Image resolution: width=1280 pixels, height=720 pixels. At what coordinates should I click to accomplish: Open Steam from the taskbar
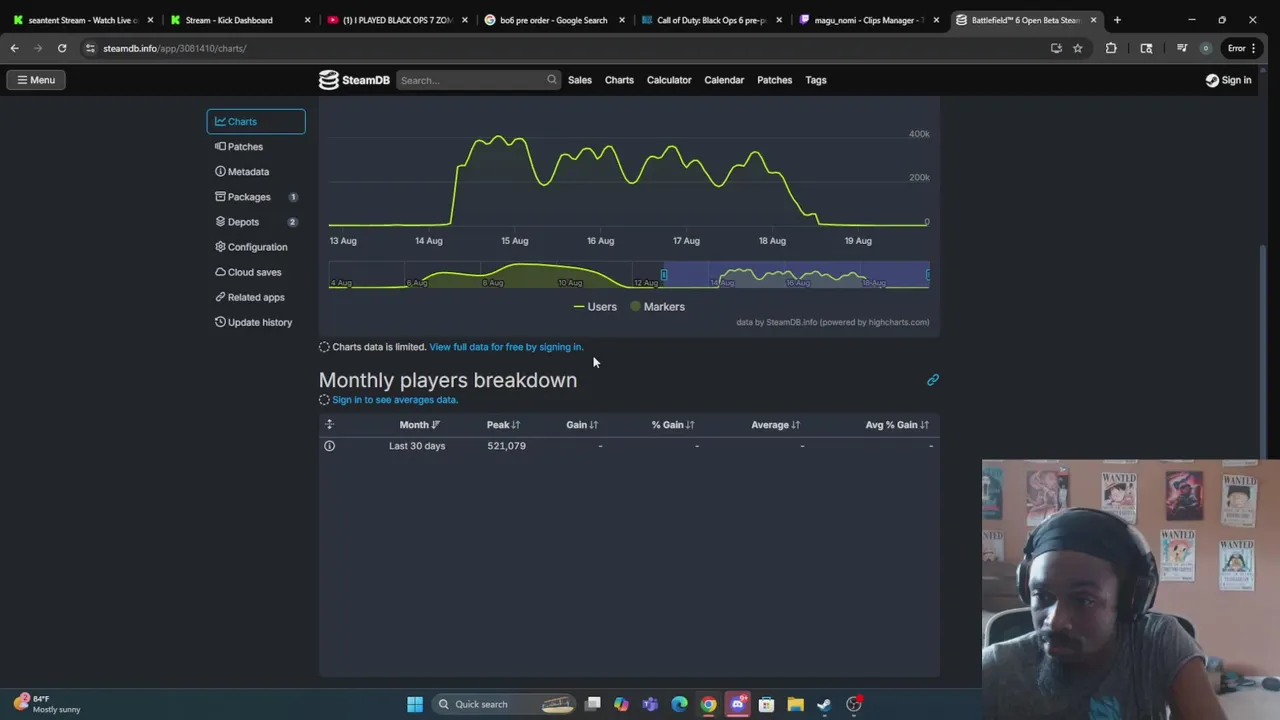coord(824,704)
